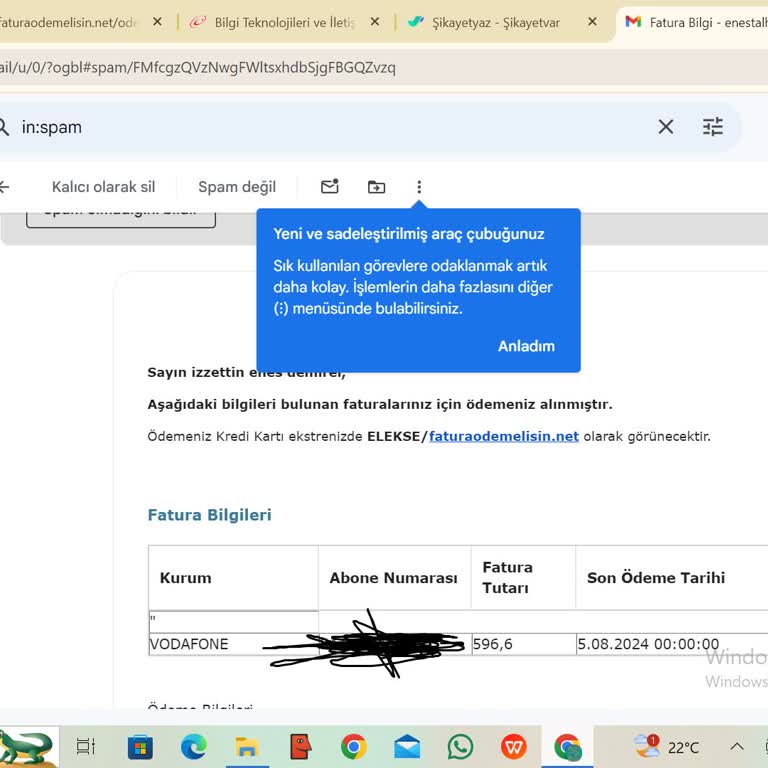Select the 596,6 amount cell
Viewport: 768px width, 768px height.
[x=524, y=644]
